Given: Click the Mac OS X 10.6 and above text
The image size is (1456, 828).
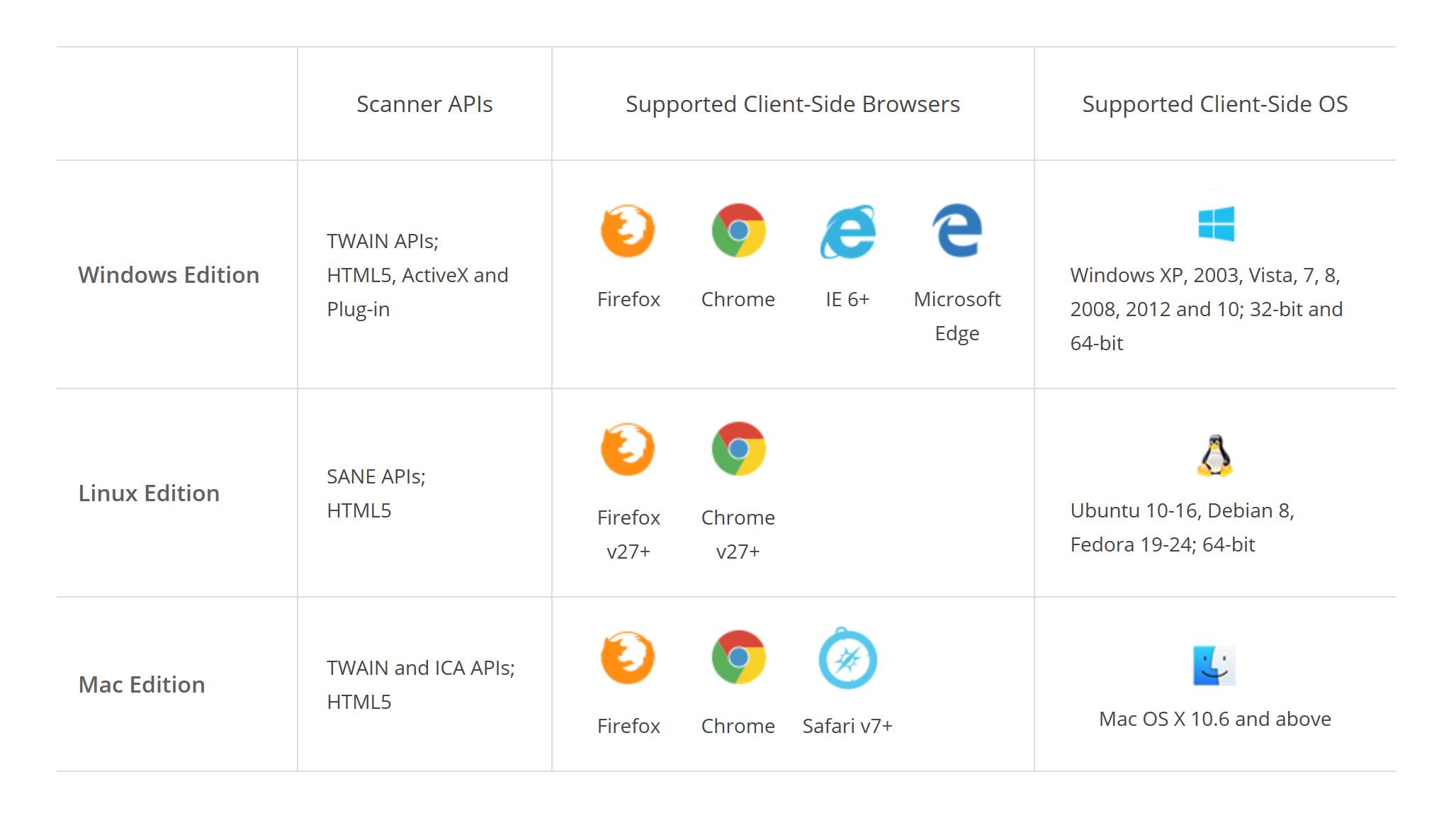Looking at the screenshot, I should [1215, 719].
